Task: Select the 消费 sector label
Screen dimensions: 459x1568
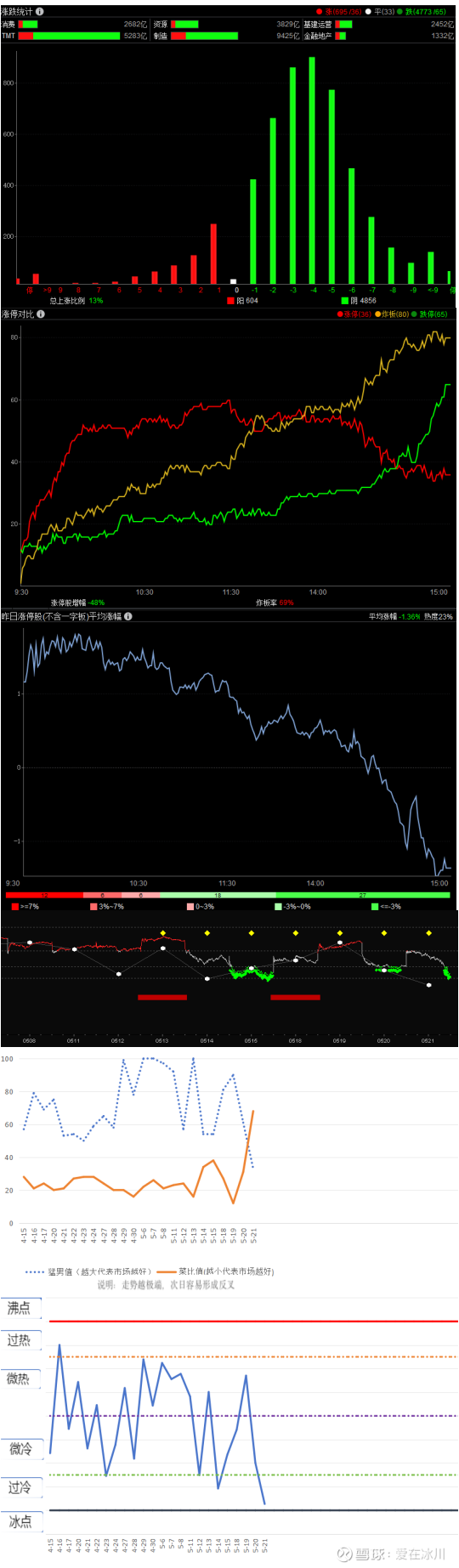Action: (x=8, y=25)
